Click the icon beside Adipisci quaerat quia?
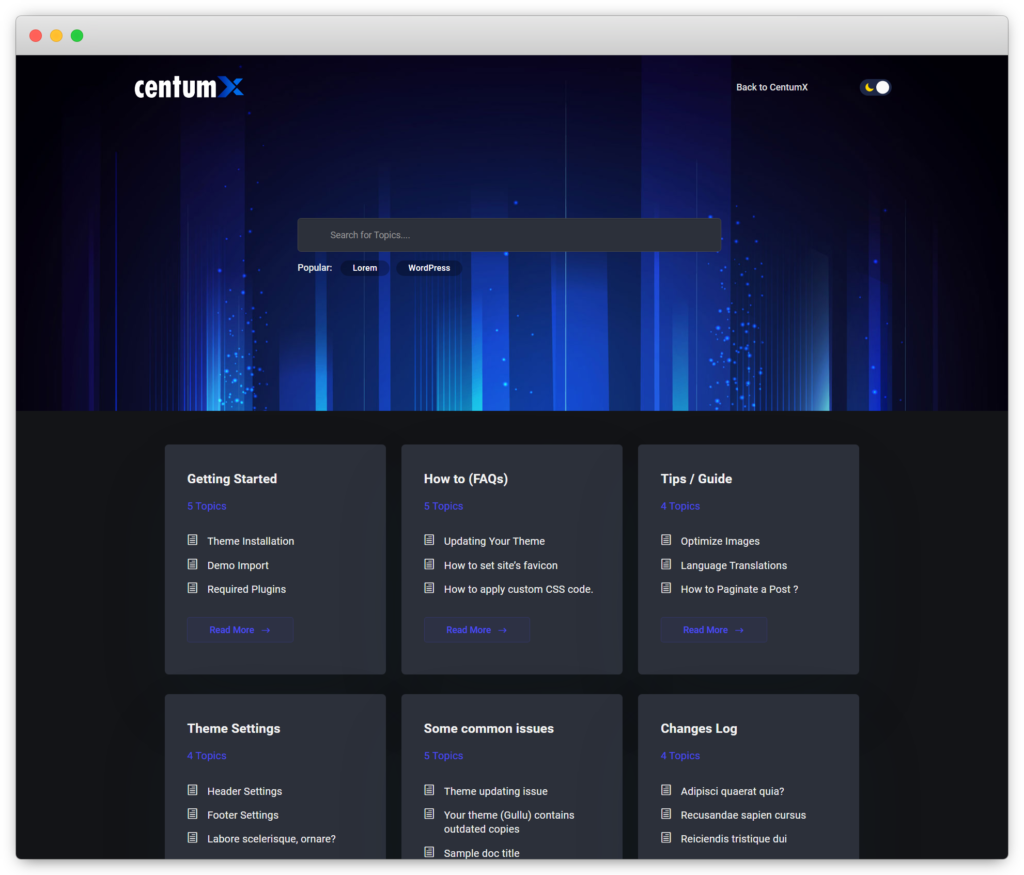1024x875 pixels. [664, 791]
